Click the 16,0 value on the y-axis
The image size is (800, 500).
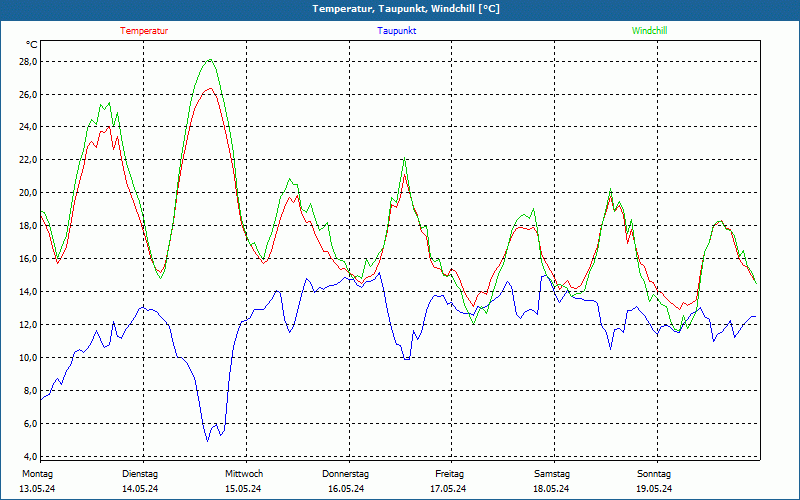click(x=29, y=258)
